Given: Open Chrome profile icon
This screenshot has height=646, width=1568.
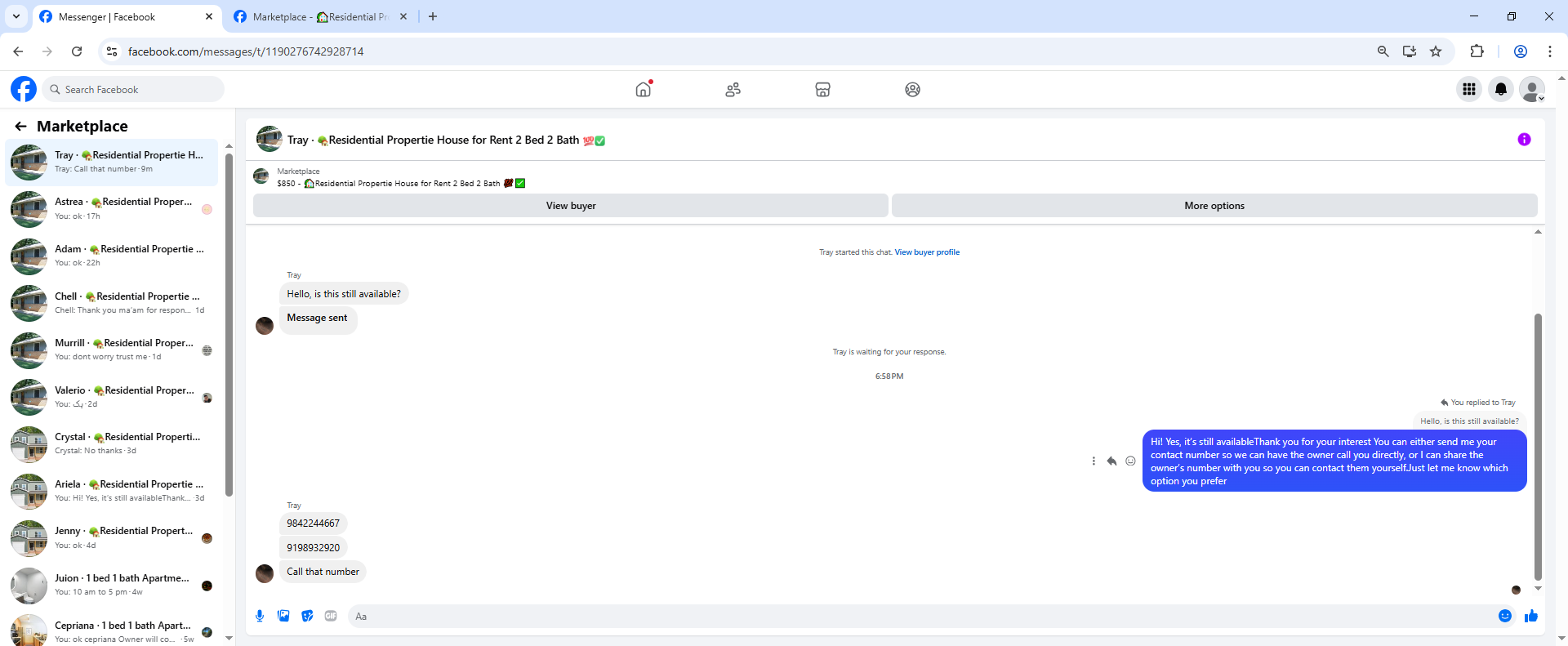Looking at the screenshot, I should [x=1521, y=51].
